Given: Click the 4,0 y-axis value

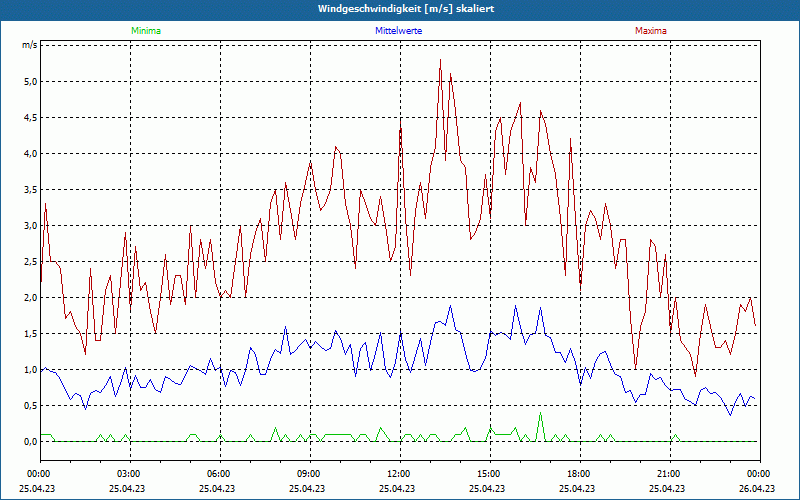Looking at the screenshot, I should tap(31, 154).
